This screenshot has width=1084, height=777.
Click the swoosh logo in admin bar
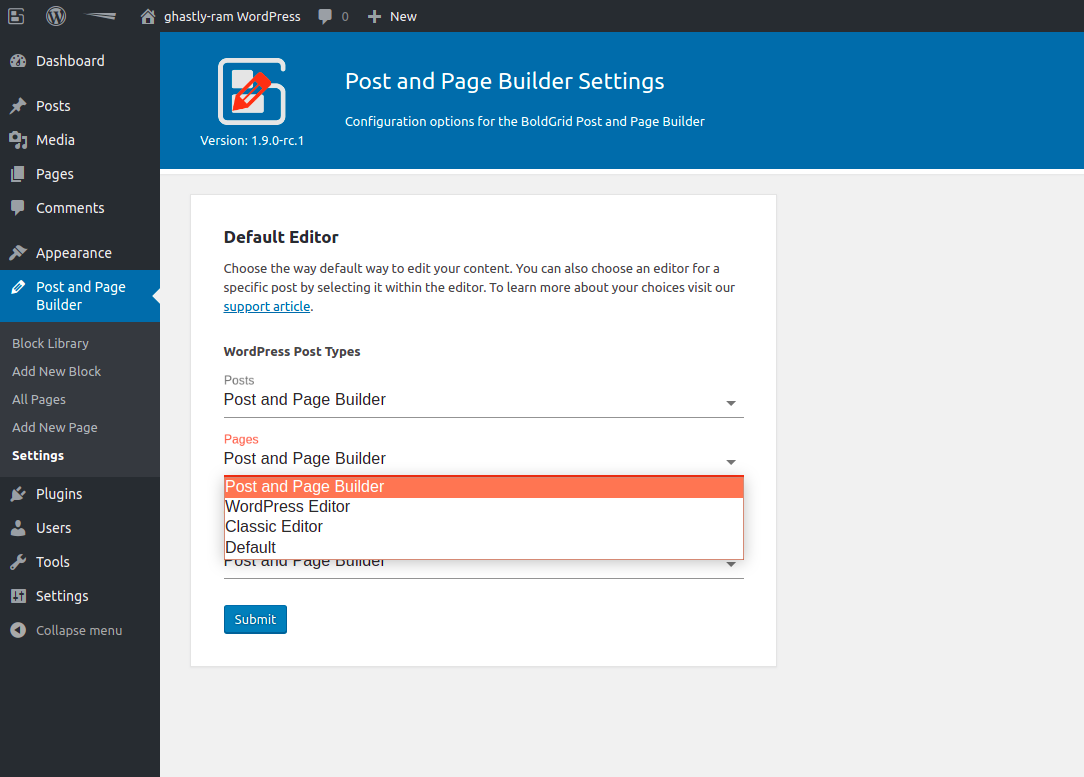tap(101, 16)
